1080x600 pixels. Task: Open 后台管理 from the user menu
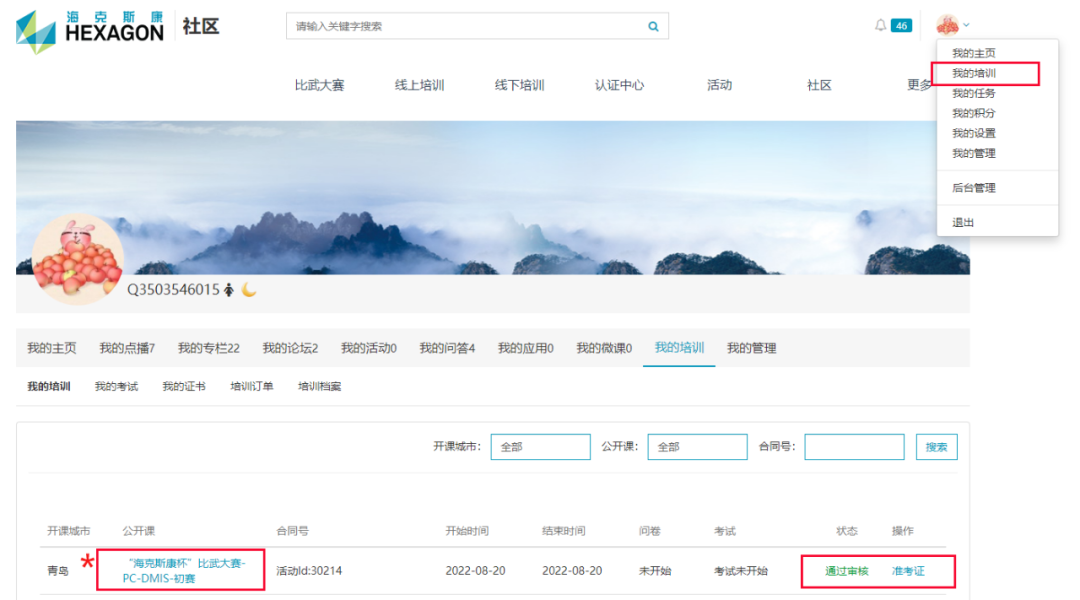click(973, 188)
